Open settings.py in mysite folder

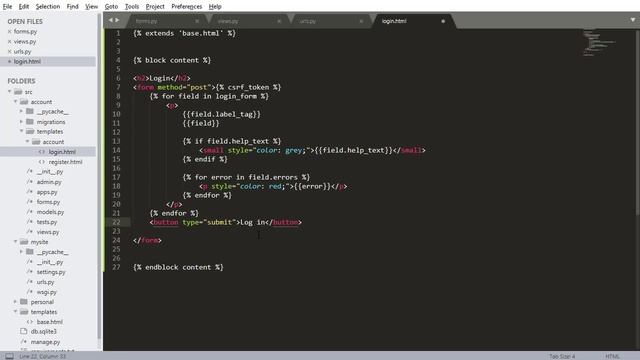[x=51, y=272]
